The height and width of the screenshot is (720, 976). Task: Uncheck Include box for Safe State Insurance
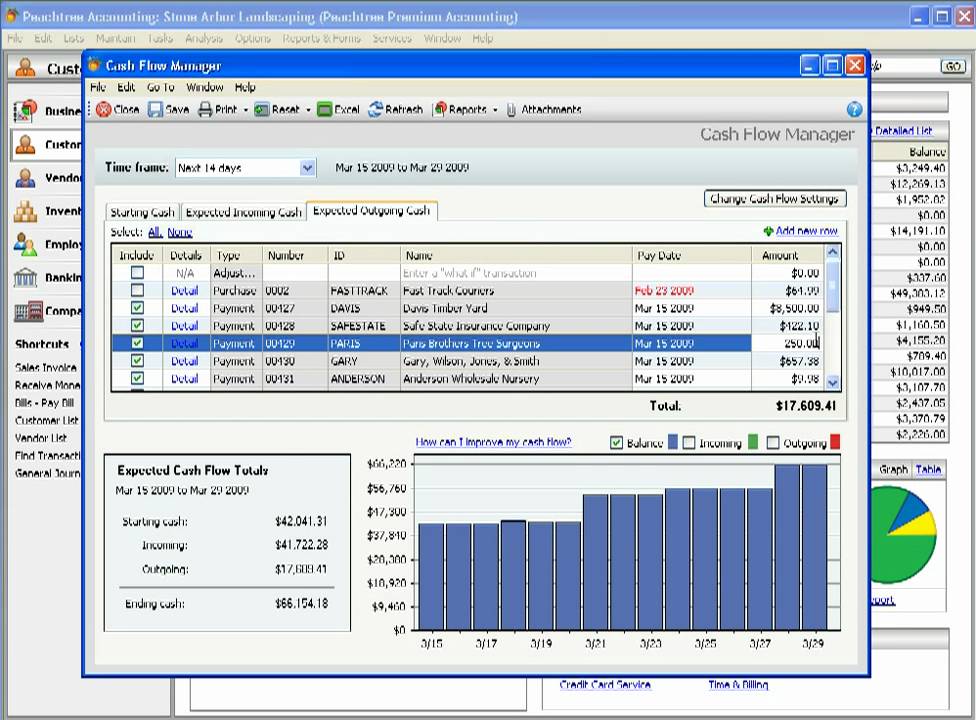(x=137, y=325)
